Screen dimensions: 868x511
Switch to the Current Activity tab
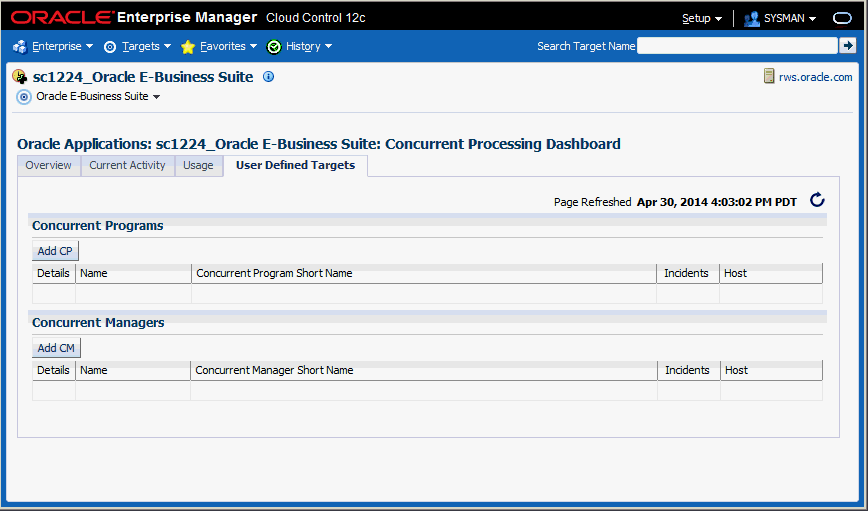pyautogui.click(x=127, y=166)
